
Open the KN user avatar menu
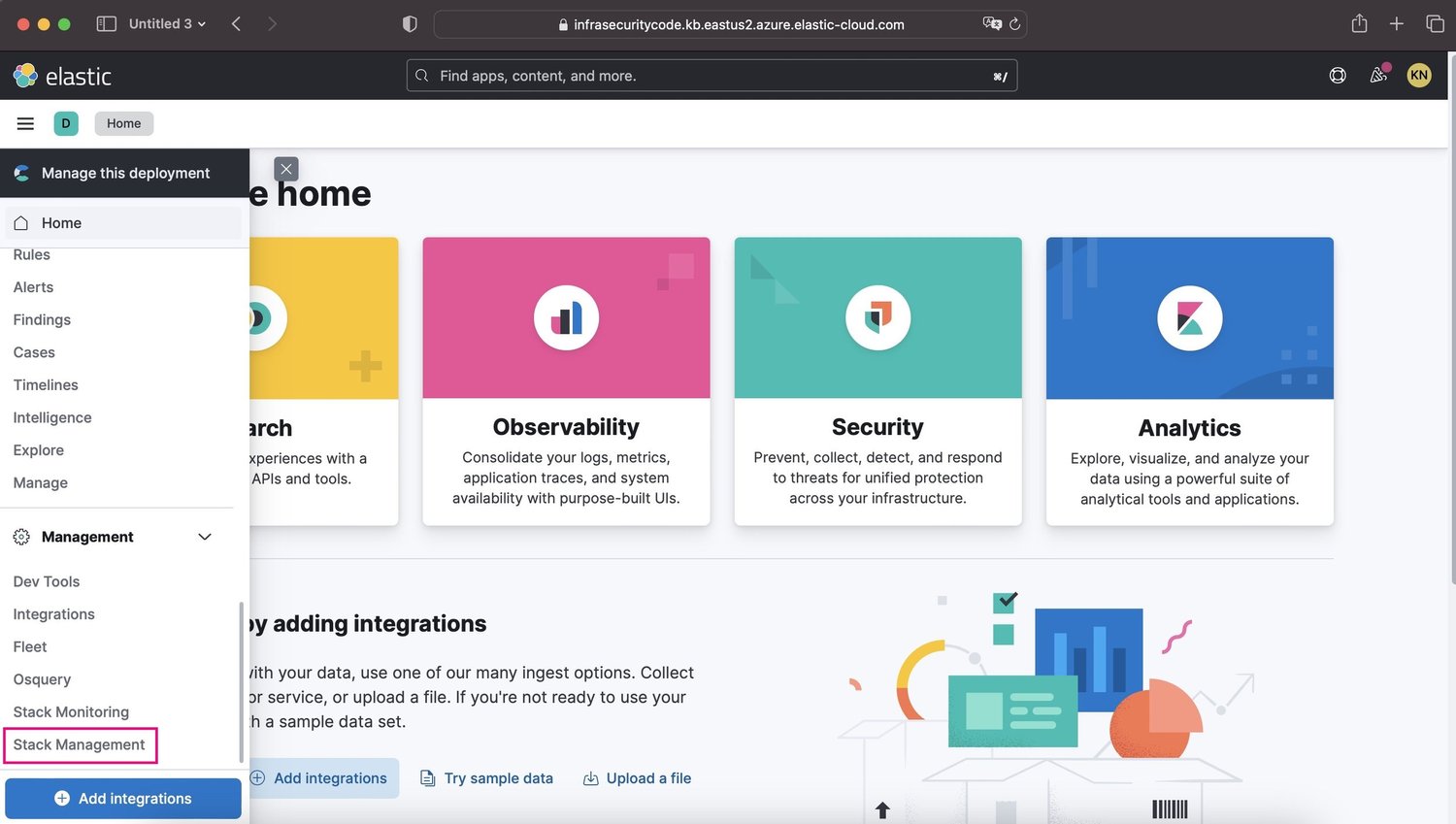(1419, 75)
